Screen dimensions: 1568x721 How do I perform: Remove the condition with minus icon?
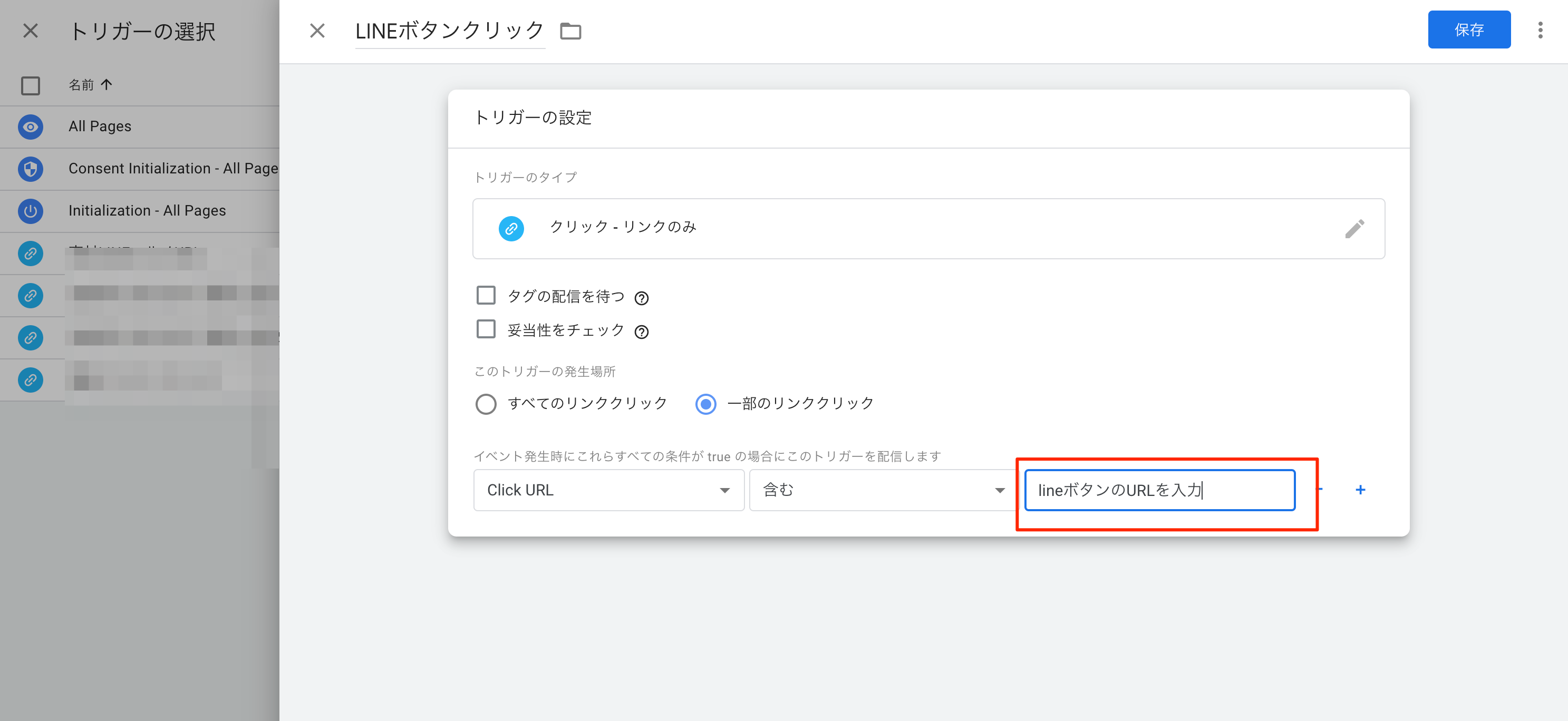pyautogui.click(x=1320, y=490)
